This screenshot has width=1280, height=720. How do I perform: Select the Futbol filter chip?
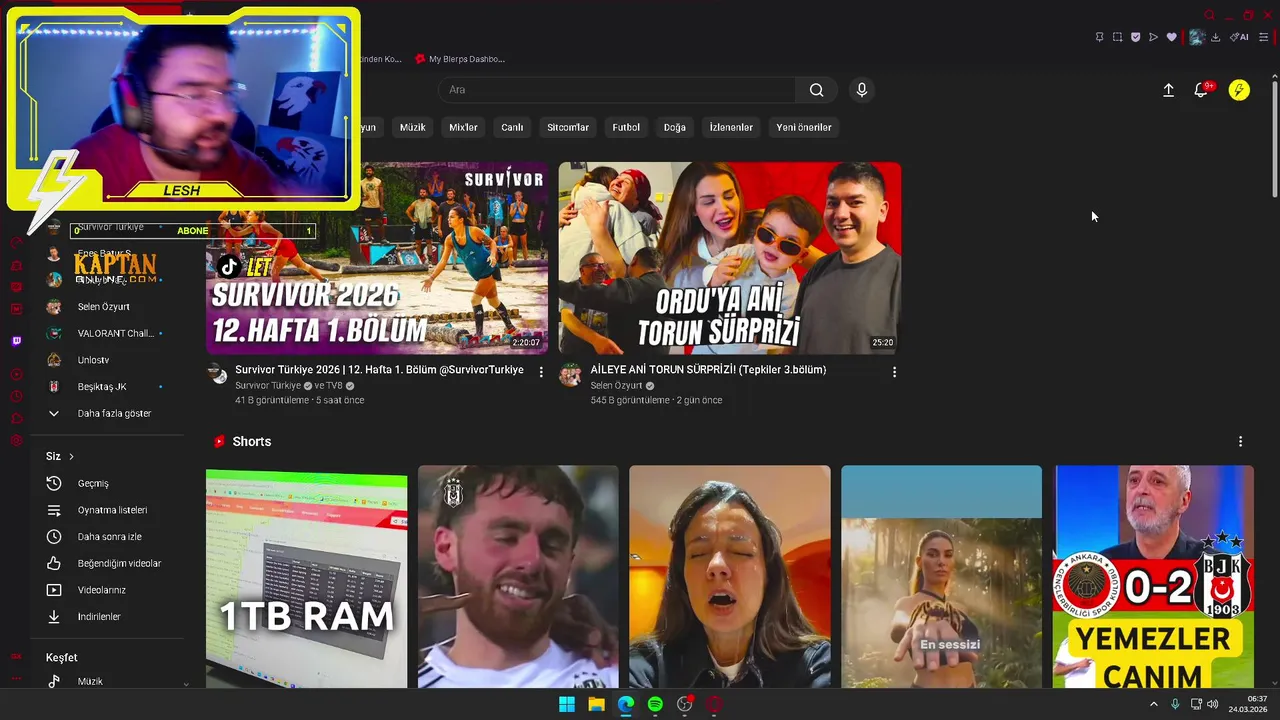pyautogui.click(x=626, y=127)
